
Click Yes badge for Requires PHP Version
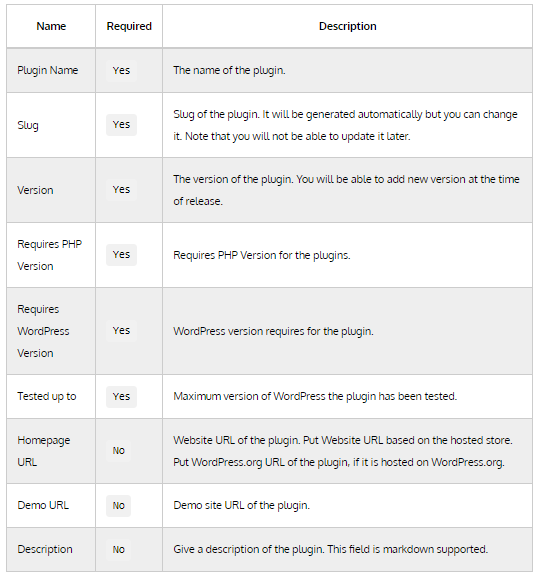point(121,255)
